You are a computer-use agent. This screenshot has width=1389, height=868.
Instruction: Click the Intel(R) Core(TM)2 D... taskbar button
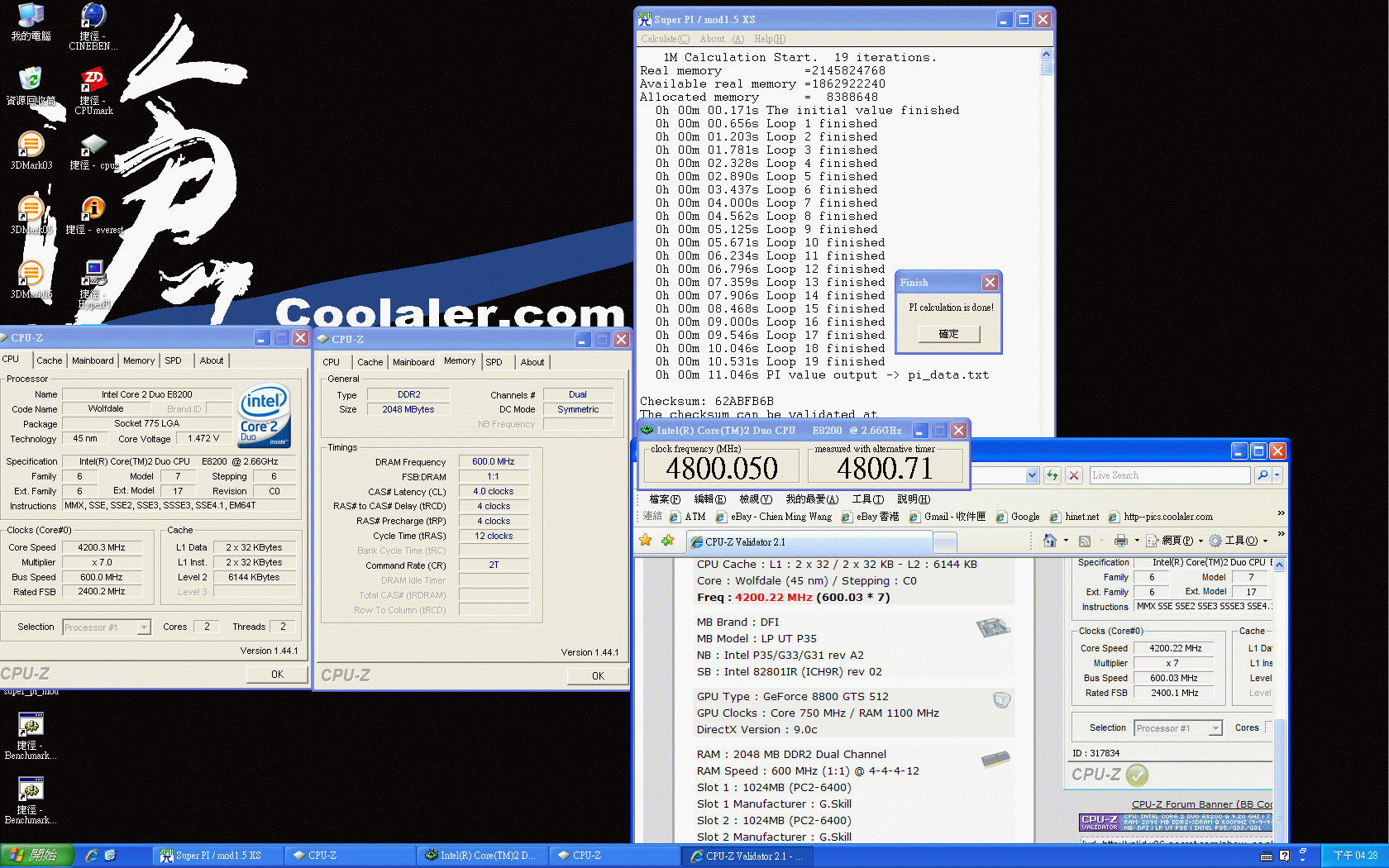point(483,856)
